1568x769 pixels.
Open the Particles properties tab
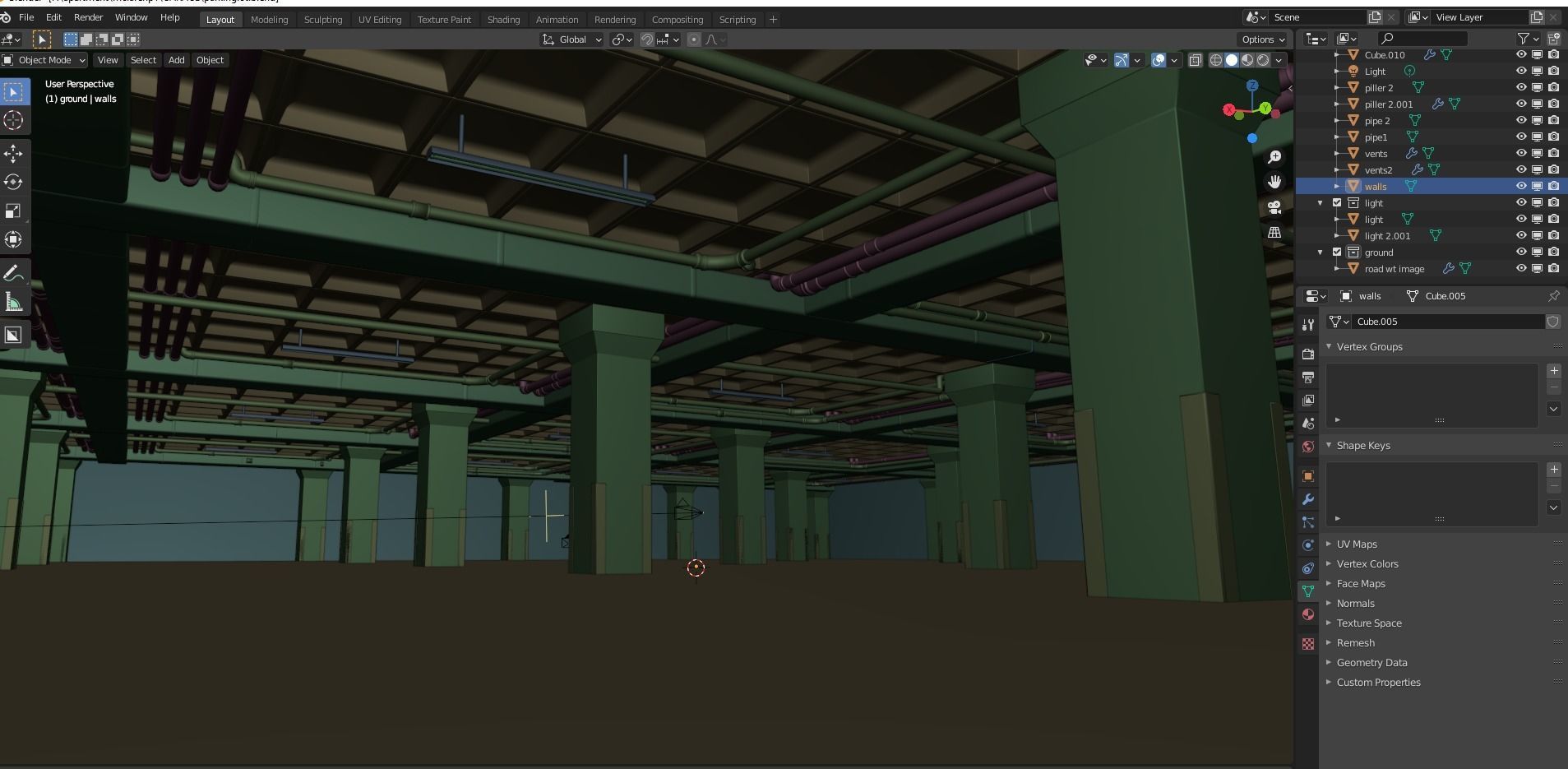pos(1308,522)
